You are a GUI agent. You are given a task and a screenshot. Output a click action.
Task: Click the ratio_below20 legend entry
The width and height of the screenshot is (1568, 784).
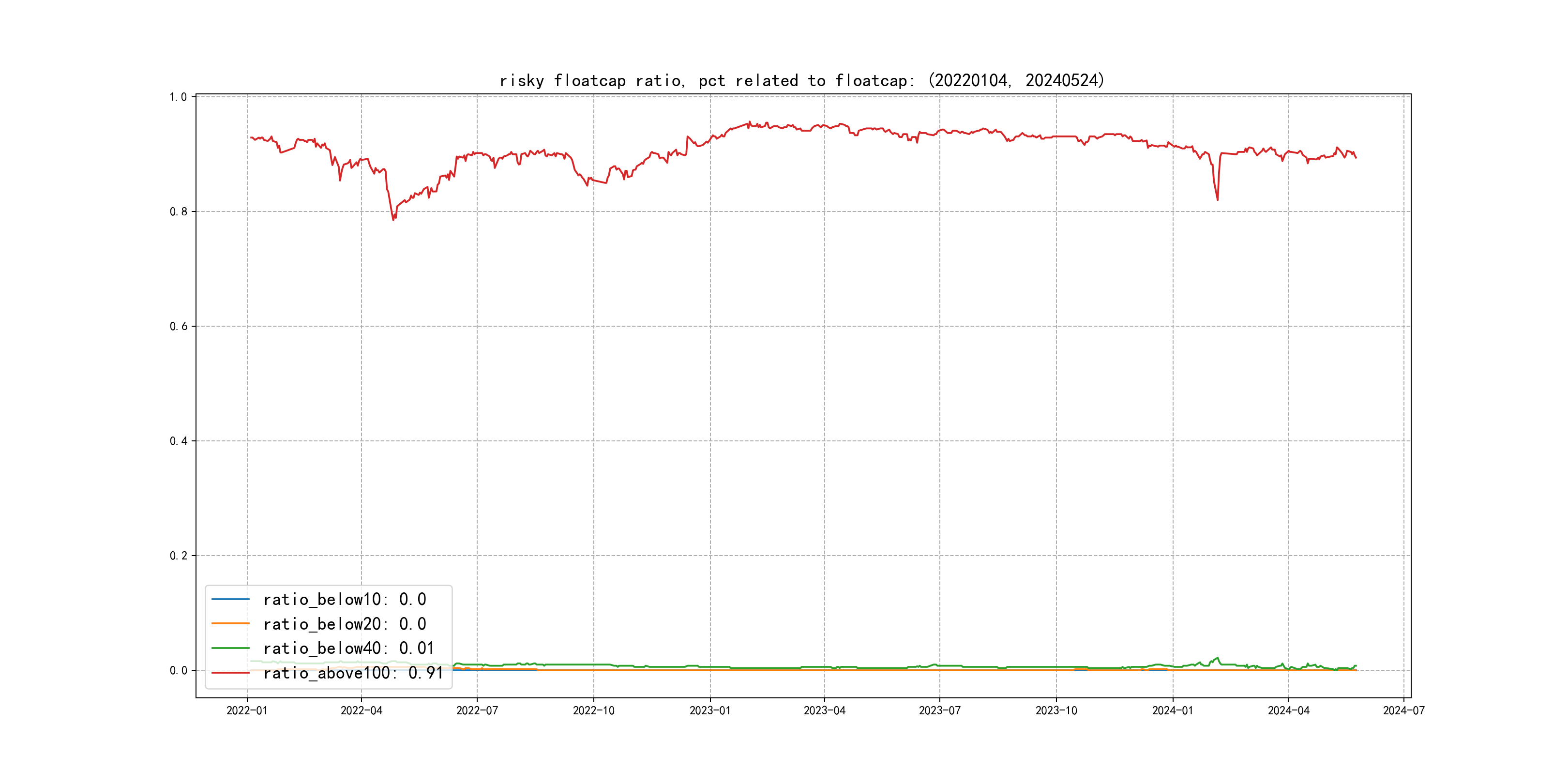click(x=344, y=624)
